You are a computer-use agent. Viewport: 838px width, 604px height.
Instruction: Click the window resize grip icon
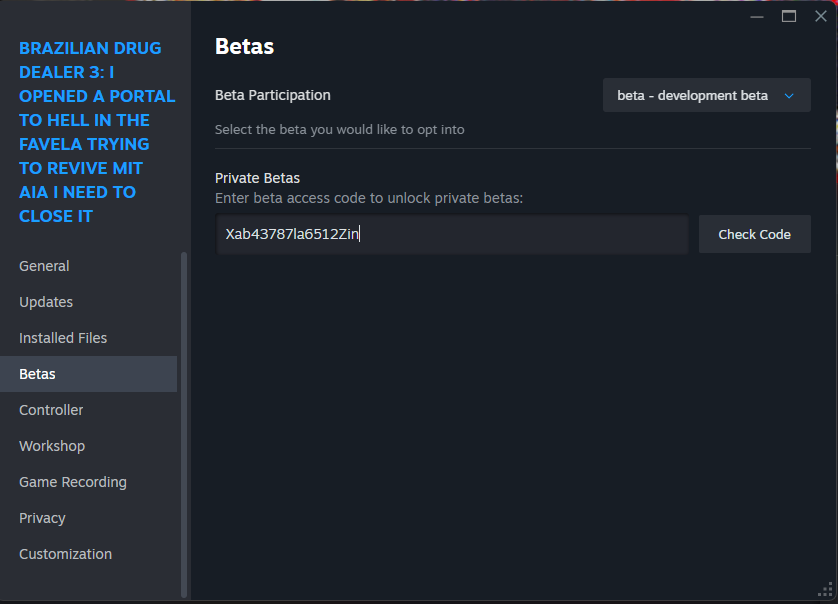point(825,590)
